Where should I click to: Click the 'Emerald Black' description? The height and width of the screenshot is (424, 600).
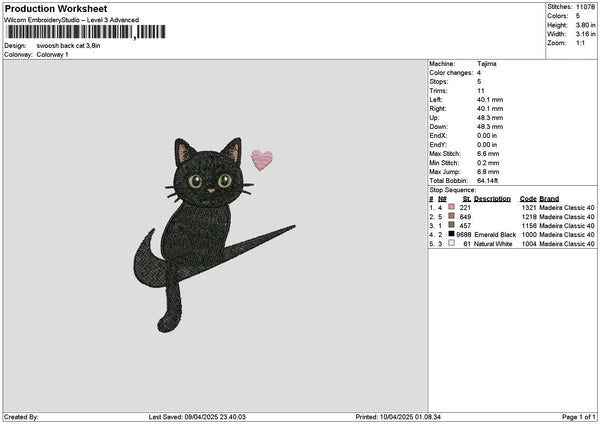495,235
